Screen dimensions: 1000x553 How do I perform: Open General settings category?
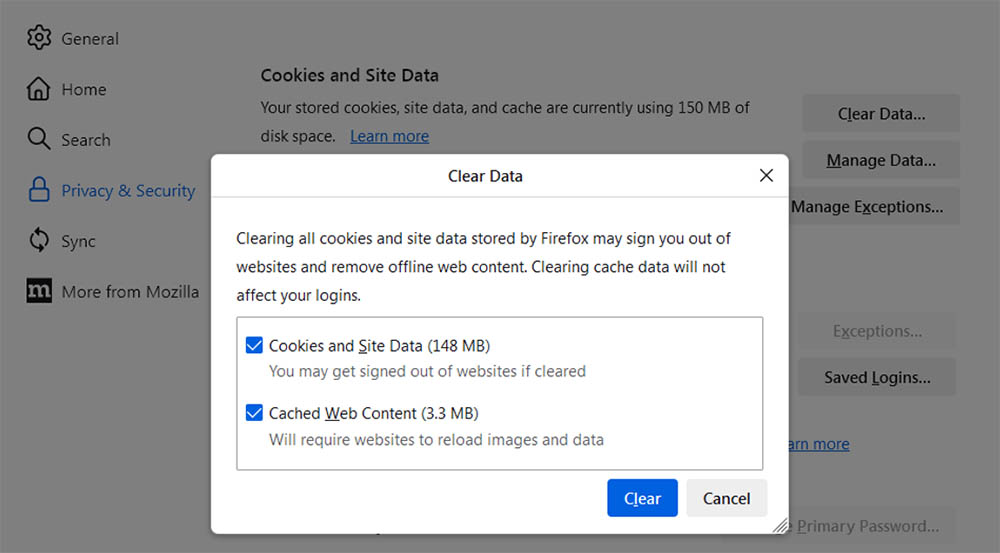point(90,39)
